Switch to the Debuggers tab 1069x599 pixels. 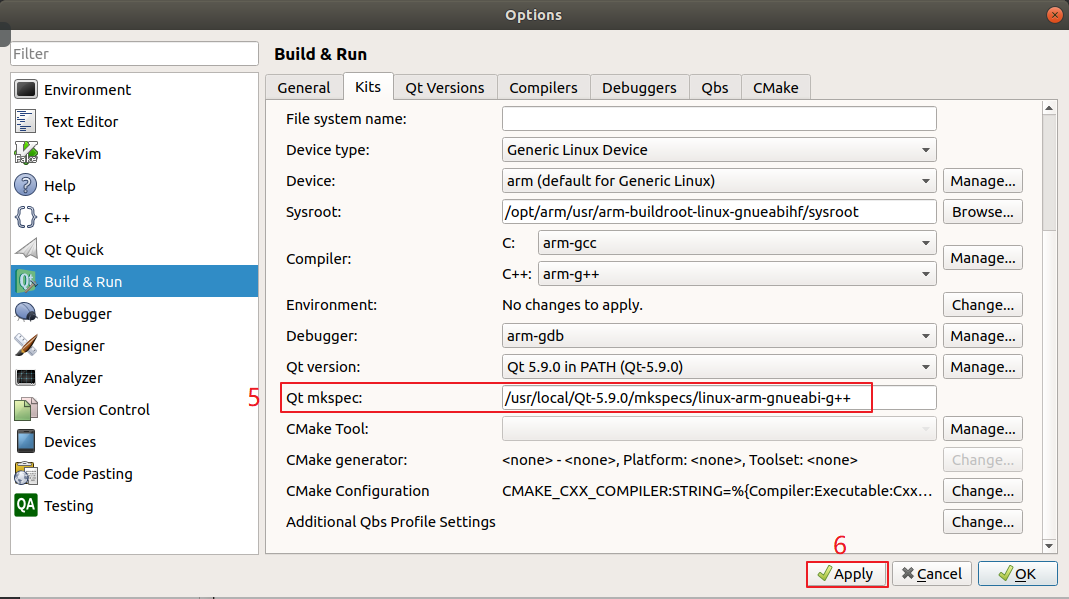tap(639, 88)
